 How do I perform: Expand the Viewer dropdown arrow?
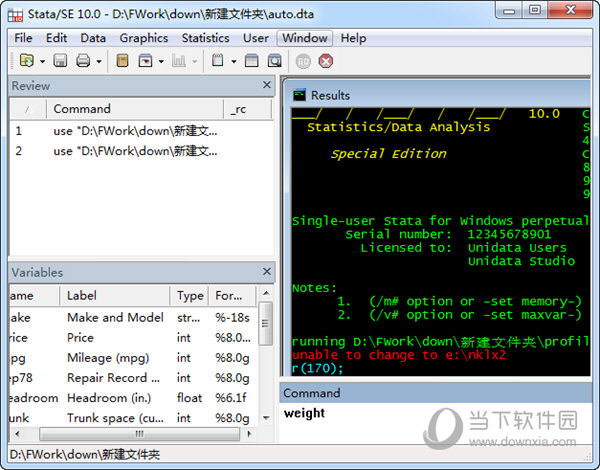pyautogui.click(x=161, y=61)
